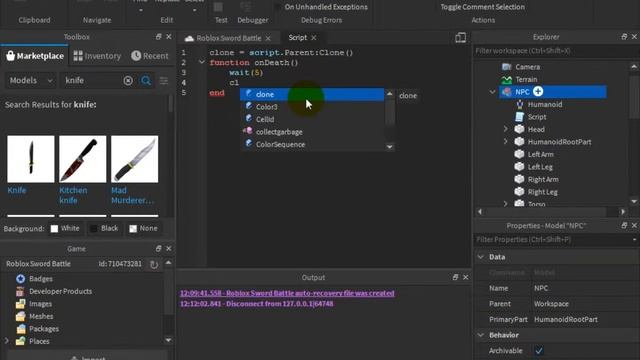640x360 pixels.
Task: Close the Script tab
Action: (313, 38)
